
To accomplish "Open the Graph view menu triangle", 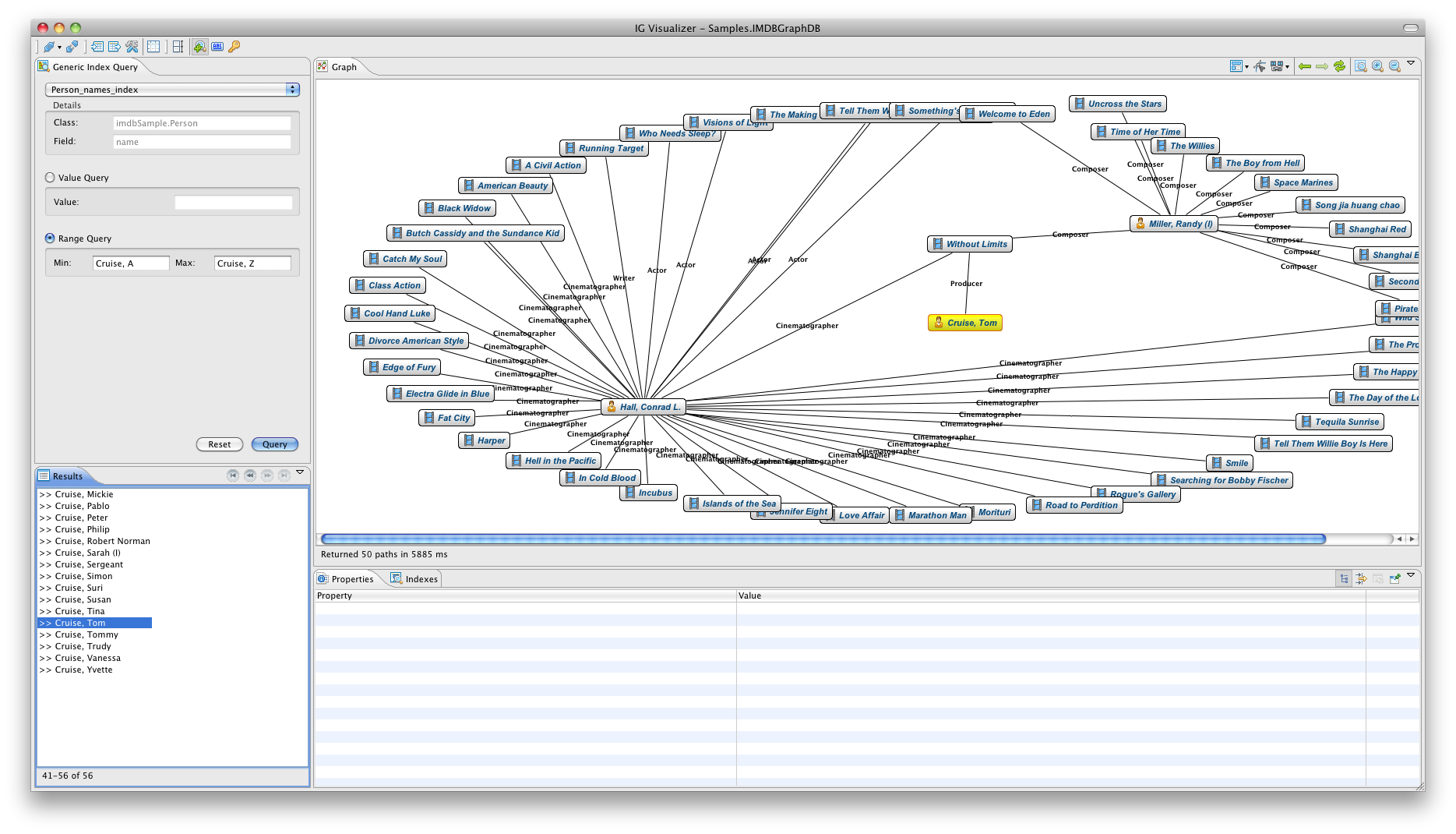I will point(1411,64).
